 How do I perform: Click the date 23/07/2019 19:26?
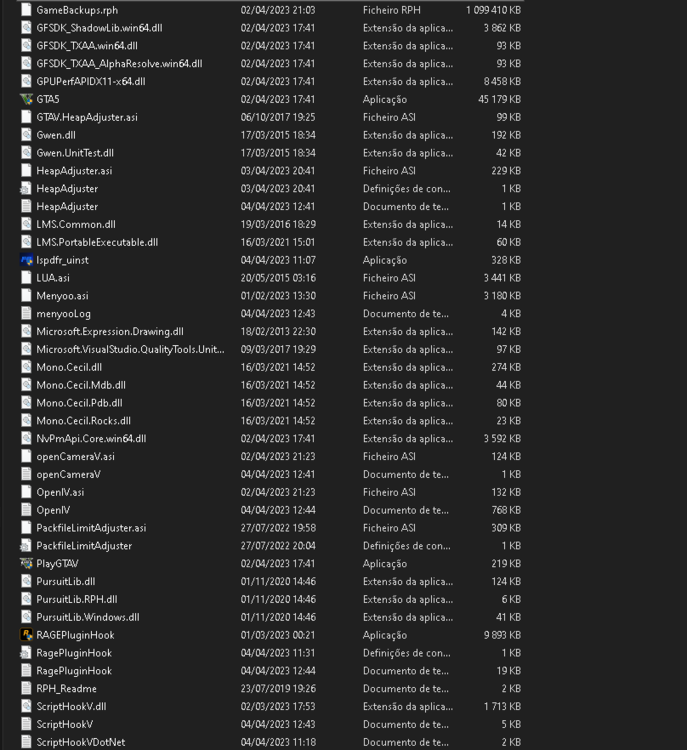(278, 689)
